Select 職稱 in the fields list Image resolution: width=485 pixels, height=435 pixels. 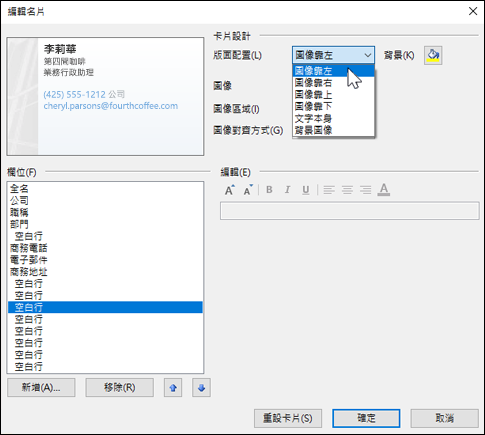[105, 213]
